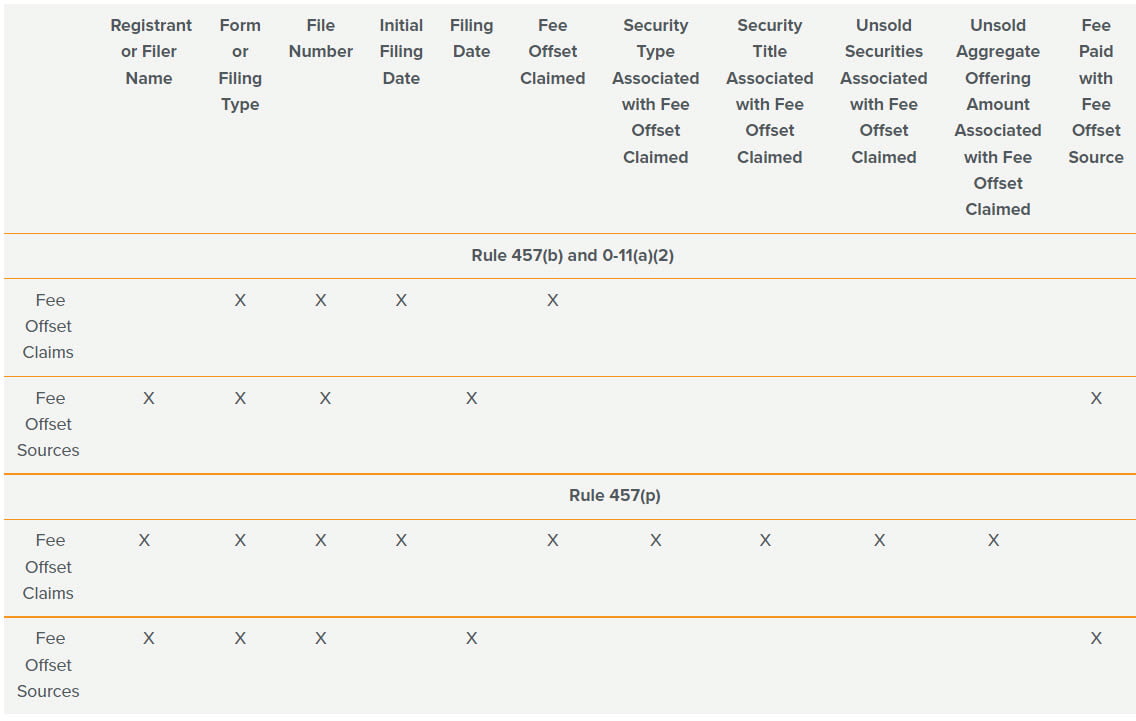Click the Fee Offset Sources label under Rule 457(p)
The height and width of the screenshot is (721, 1136).
point(49,665)
